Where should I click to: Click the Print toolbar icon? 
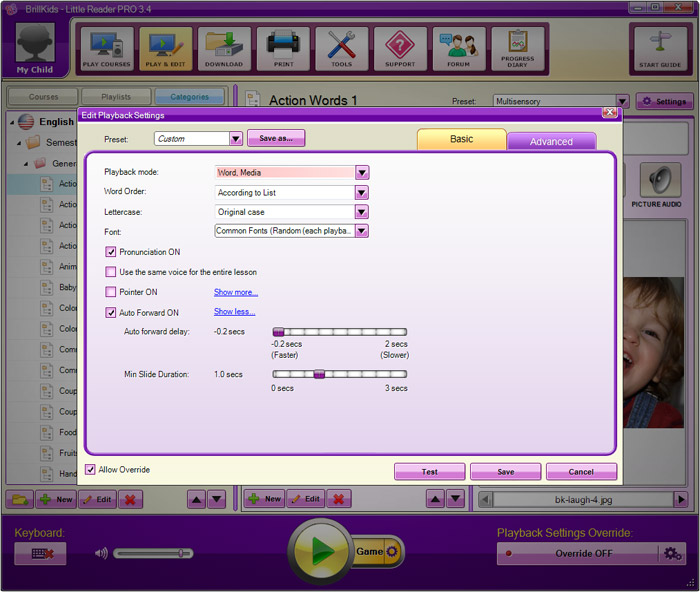283,49
